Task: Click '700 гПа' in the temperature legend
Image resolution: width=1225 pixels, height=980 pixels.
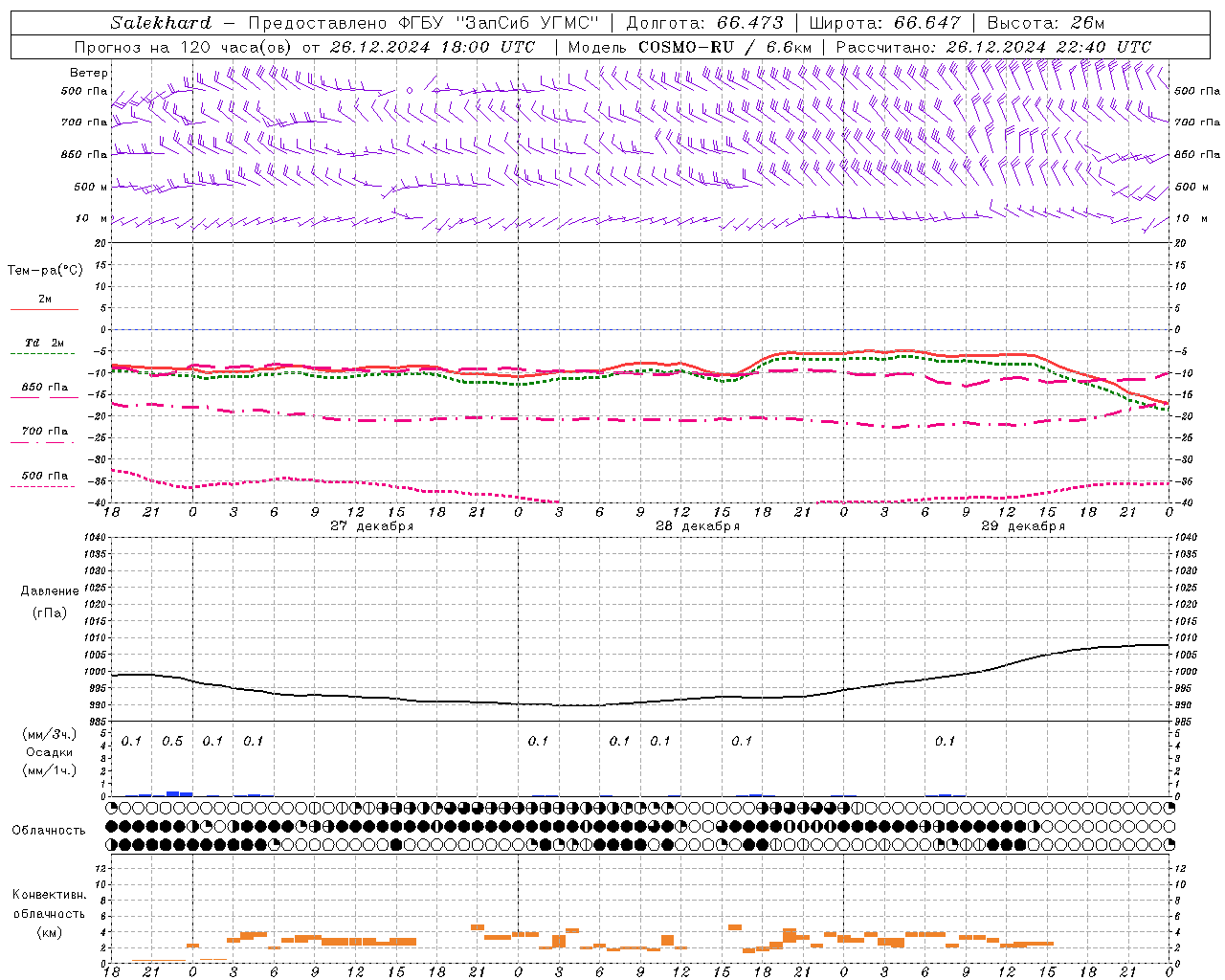Action: point(45,432)
